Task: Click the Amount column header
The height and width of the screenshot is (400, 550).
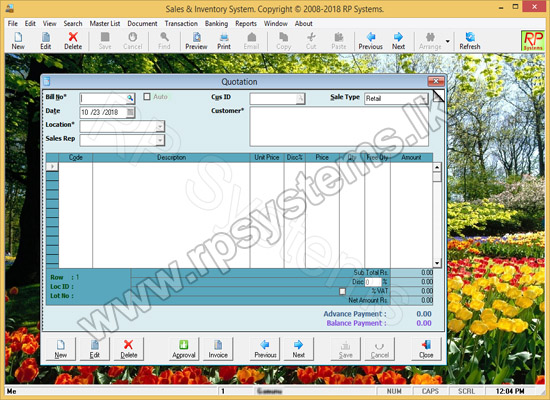Action: pos(411,158)
